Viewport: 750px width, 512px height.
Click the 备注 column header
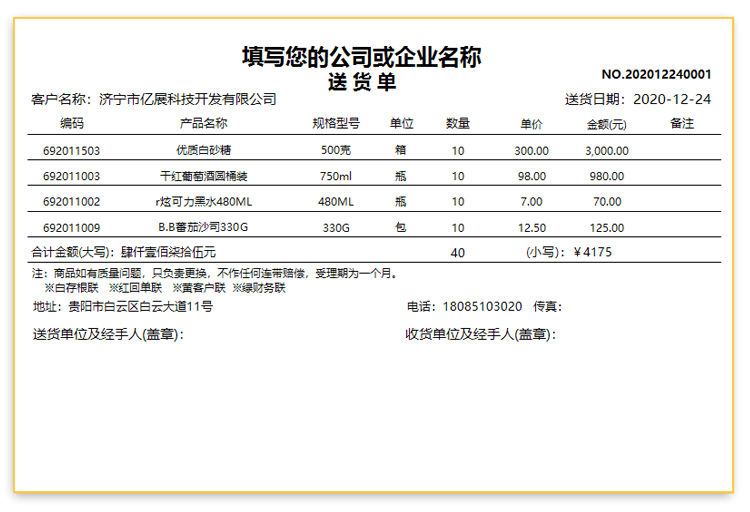[682, 123]
